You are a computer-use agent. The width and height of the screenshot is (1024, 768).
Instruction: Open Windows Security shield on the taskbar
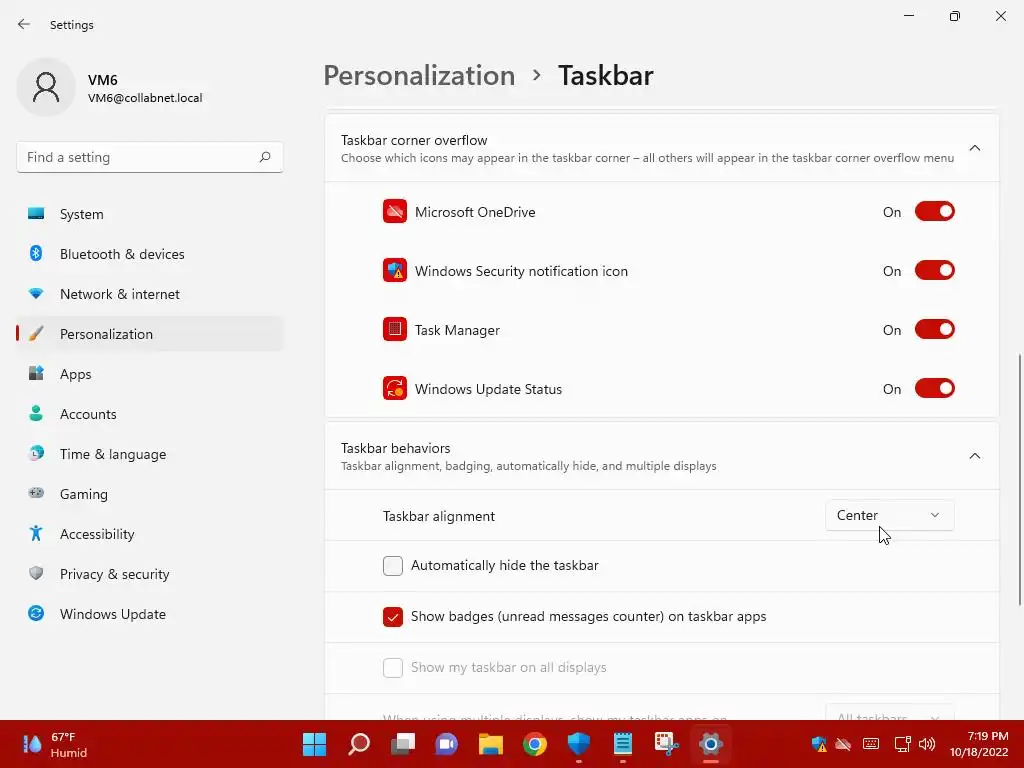579,744
